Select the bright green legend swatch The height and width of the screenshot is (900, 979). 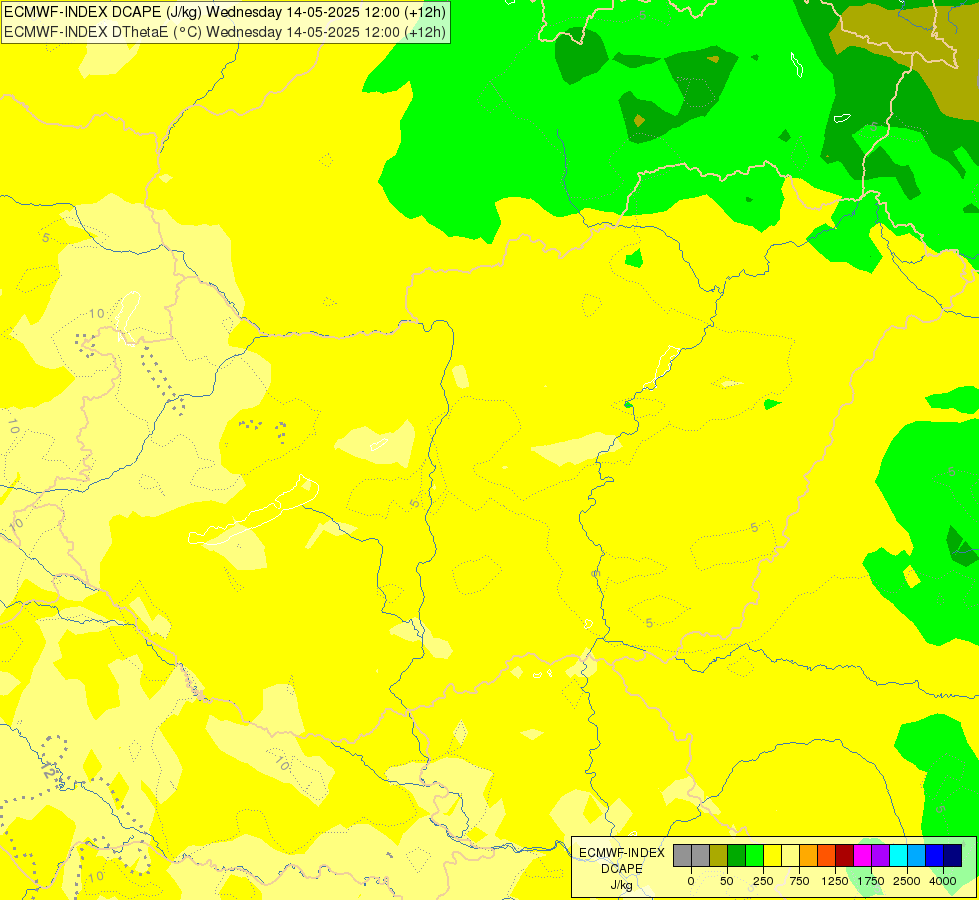754,856
